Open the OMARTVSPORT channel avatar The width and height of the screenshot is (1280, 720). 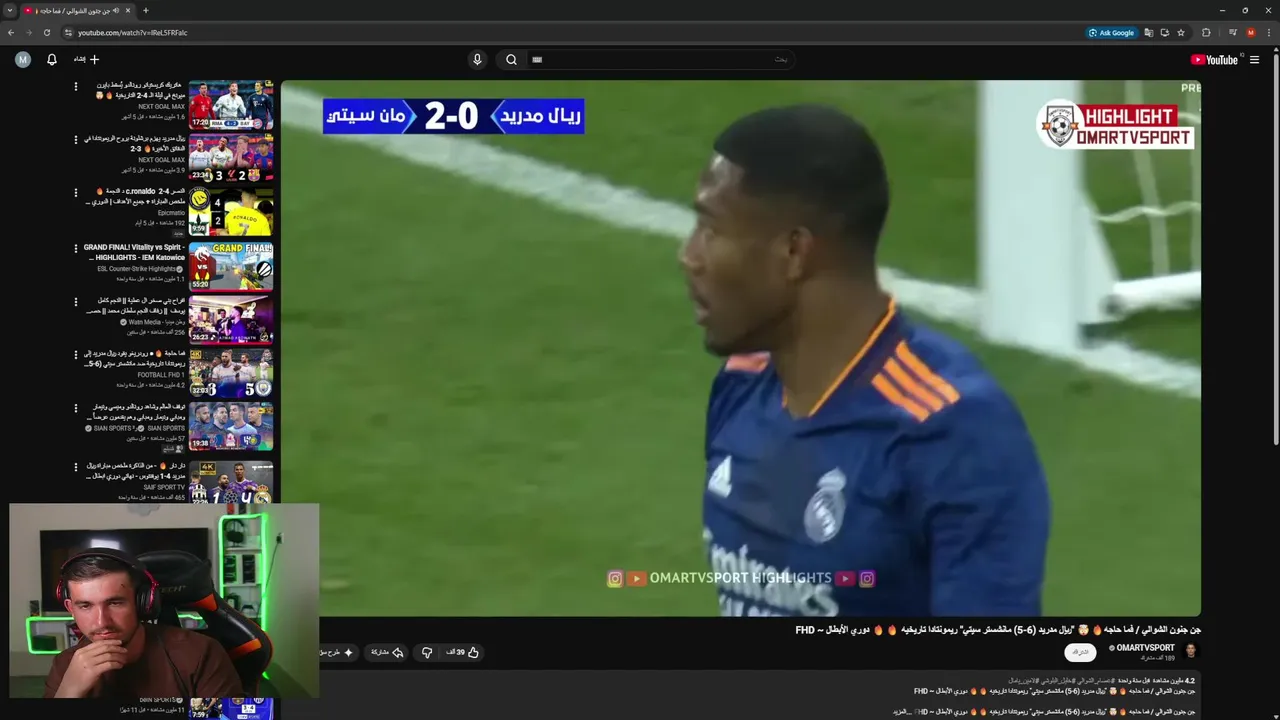coord(1190,651)
